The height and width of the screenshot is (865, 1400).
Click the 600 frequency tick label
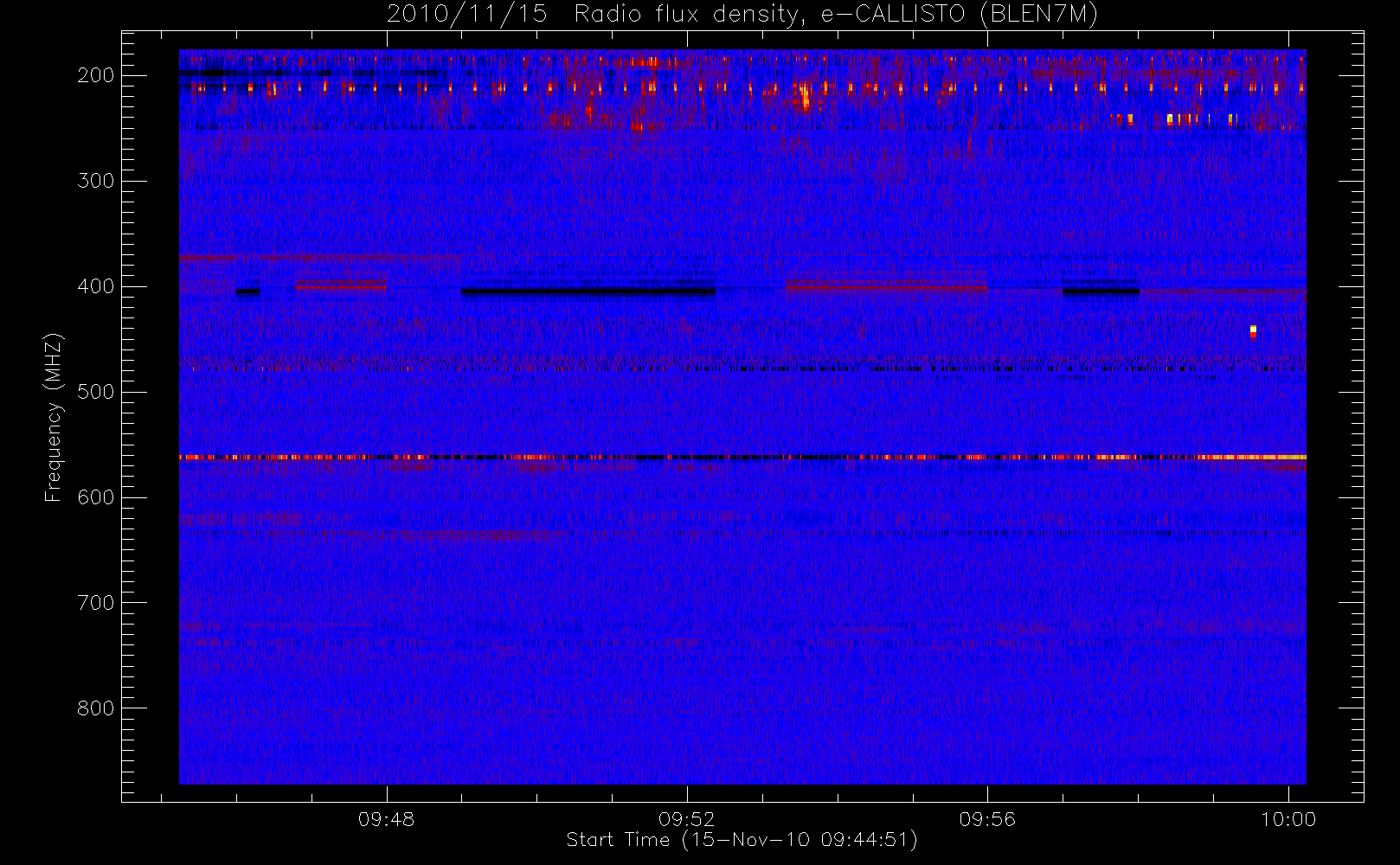coord(96,497)
